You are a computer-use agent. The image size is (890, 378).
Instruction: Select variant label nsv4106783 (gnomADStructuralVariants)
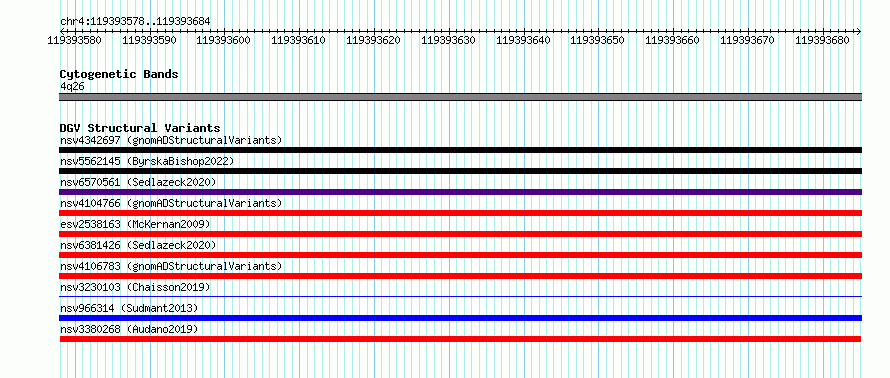coord(171,266)
